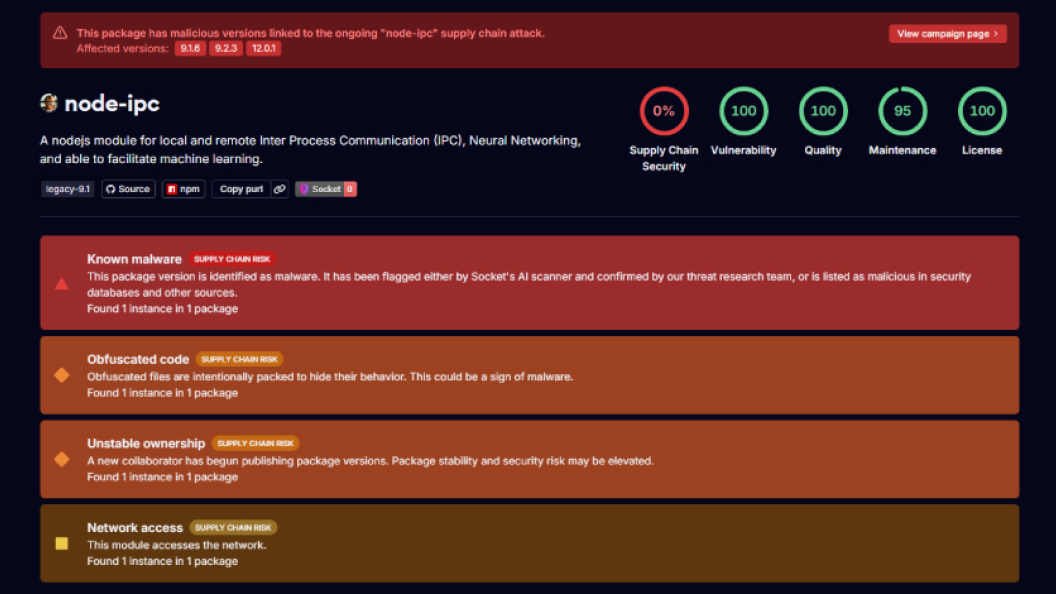Click the warning triangle icon in the banner
1056x594 pixels.
click(60, 32)
